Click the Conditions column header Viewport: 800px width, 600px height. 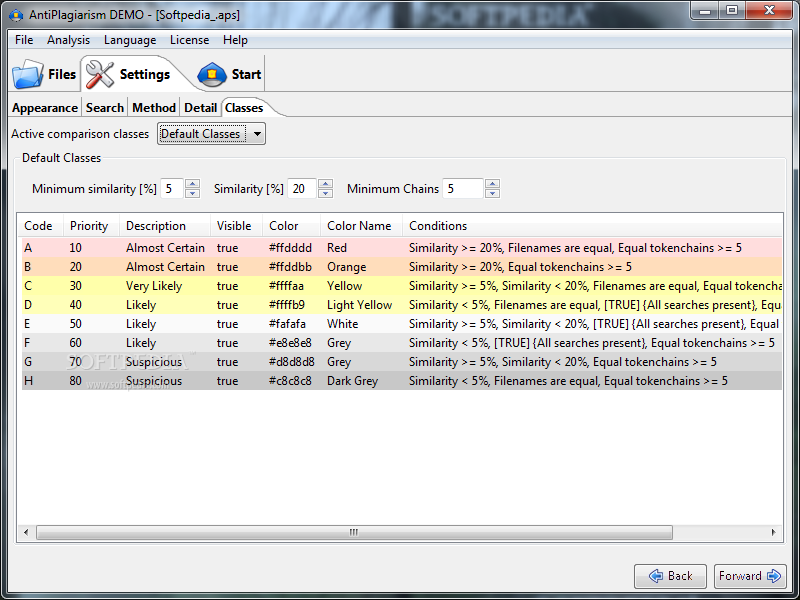(592, 226)
